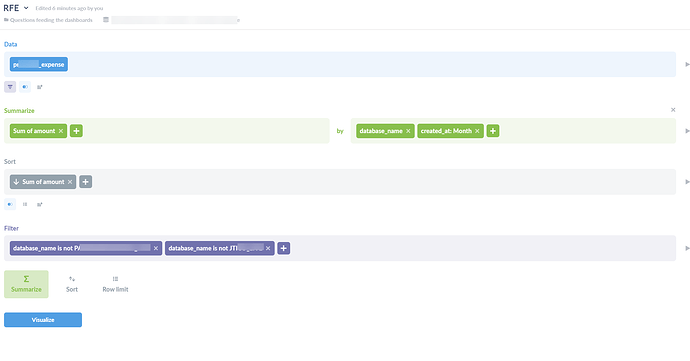Click the database table icon beside the collection
Viewport: 690px width, 361px height.
[x=106, y=20]
